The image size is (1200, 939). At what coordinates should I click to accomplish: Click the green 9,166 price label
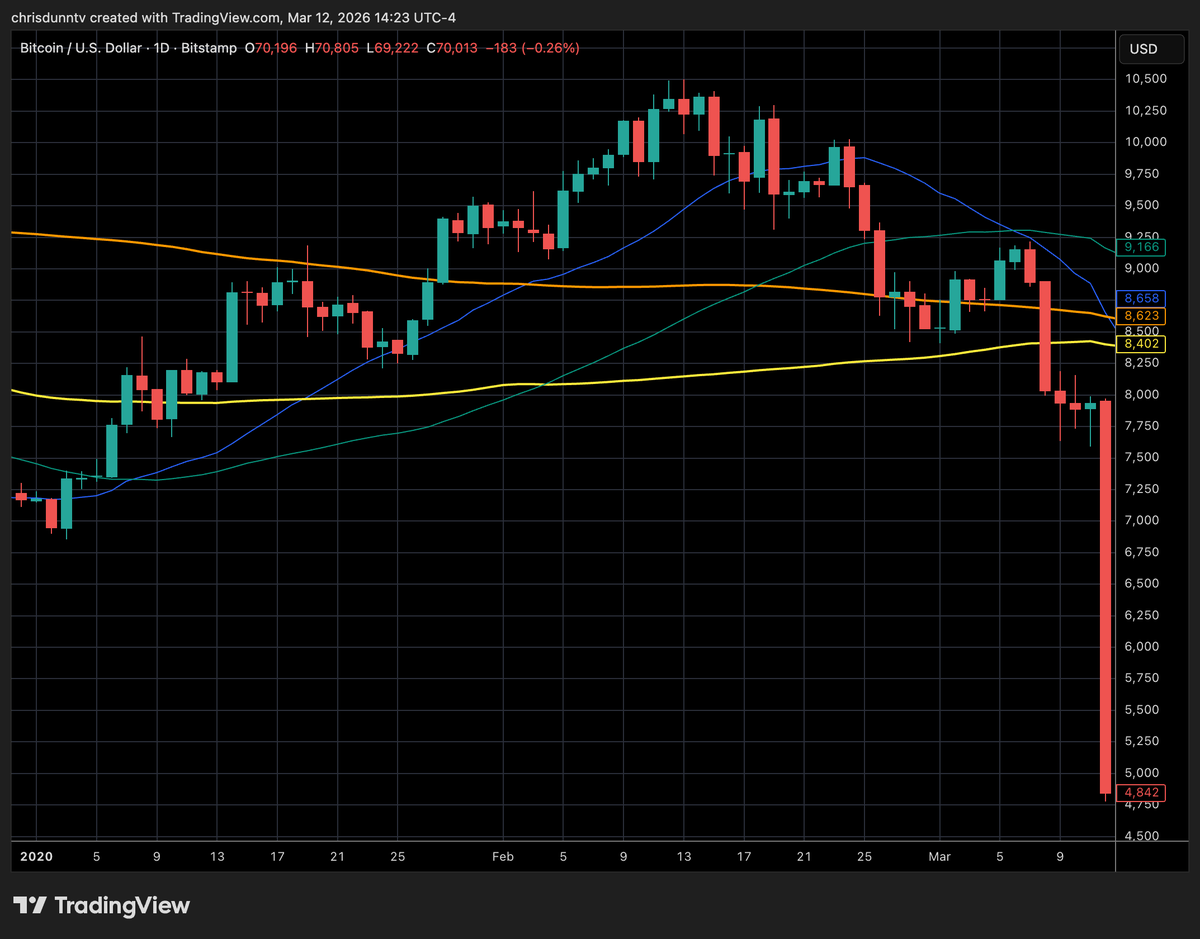click(1141, 246)
